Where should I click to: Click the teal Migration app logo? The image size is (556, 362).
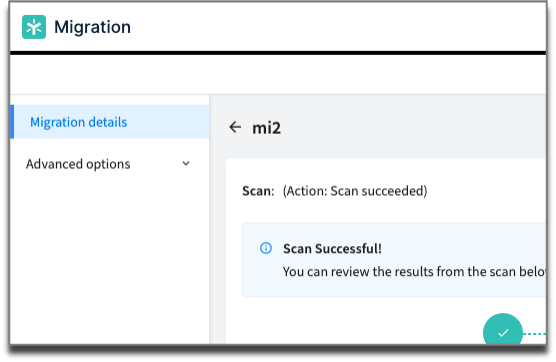[x=34, y=27]
